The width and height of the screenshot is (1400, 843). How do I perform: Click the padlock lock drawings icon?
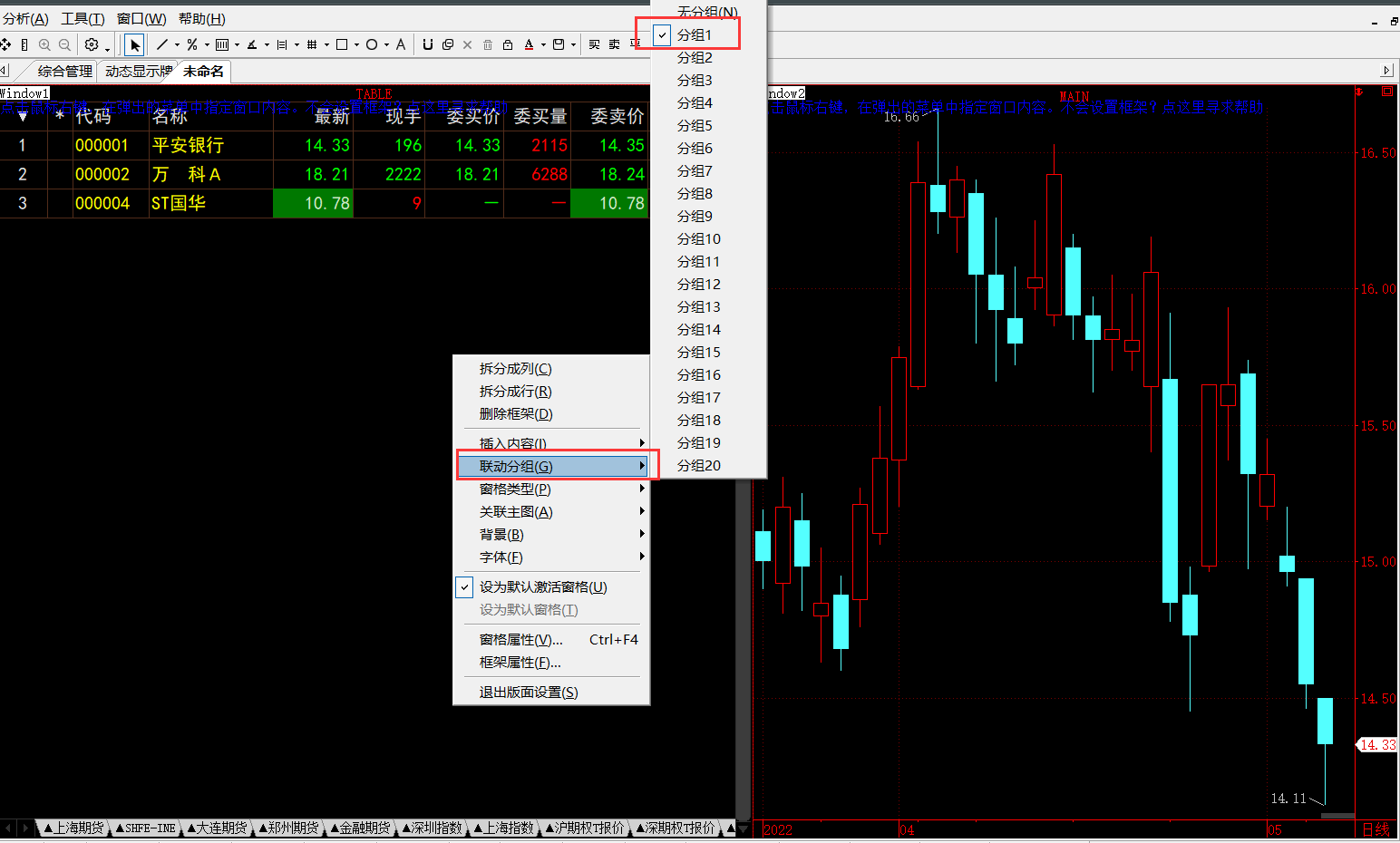click(x=508, y=44)
